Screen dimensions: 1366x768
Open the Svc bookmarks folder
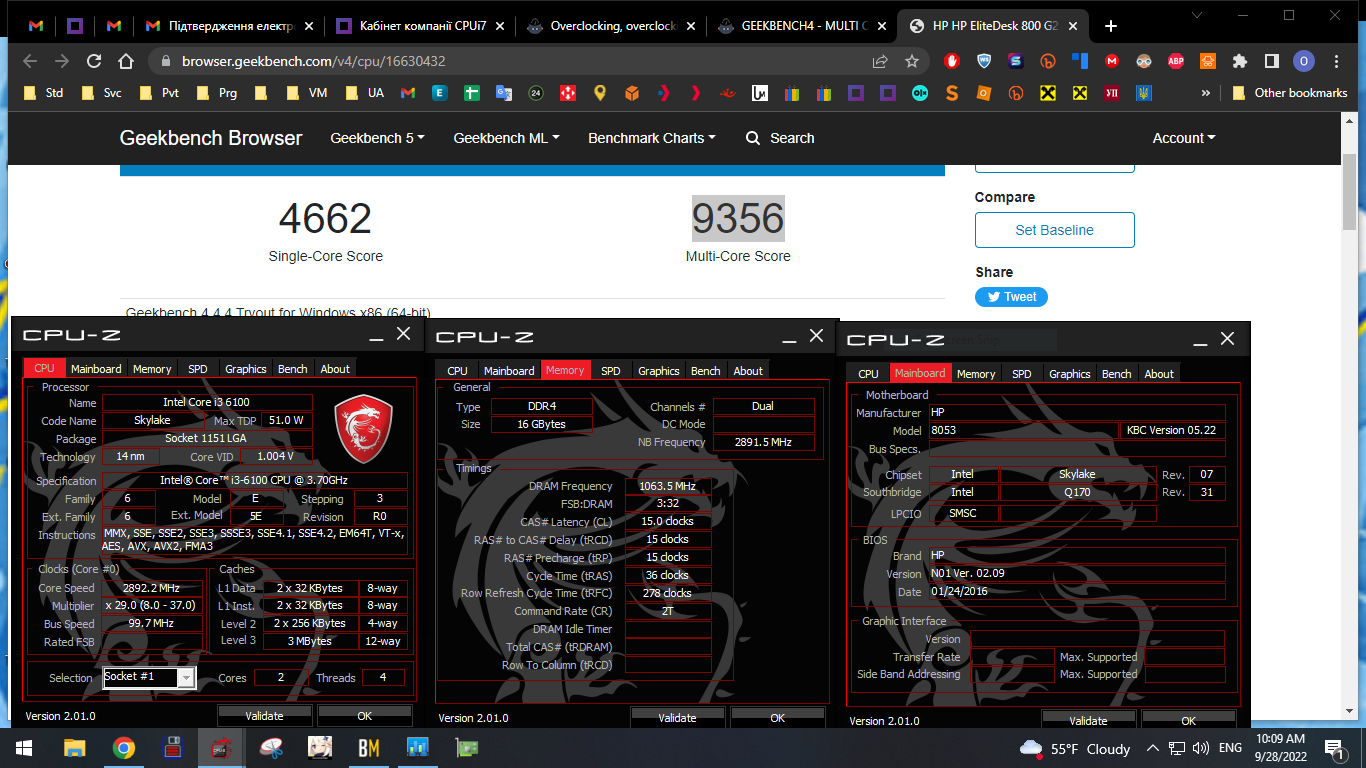(x=101, y=93)
